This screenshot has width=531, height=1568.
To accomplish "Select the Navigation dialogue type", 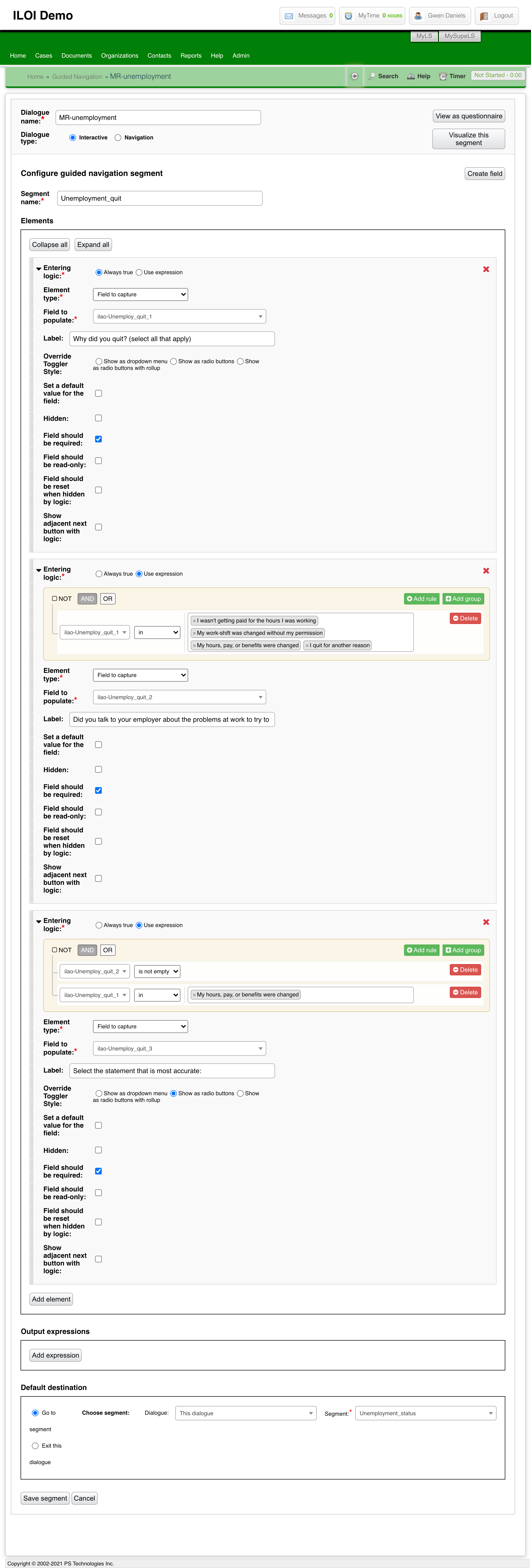I will click(118, 138).
